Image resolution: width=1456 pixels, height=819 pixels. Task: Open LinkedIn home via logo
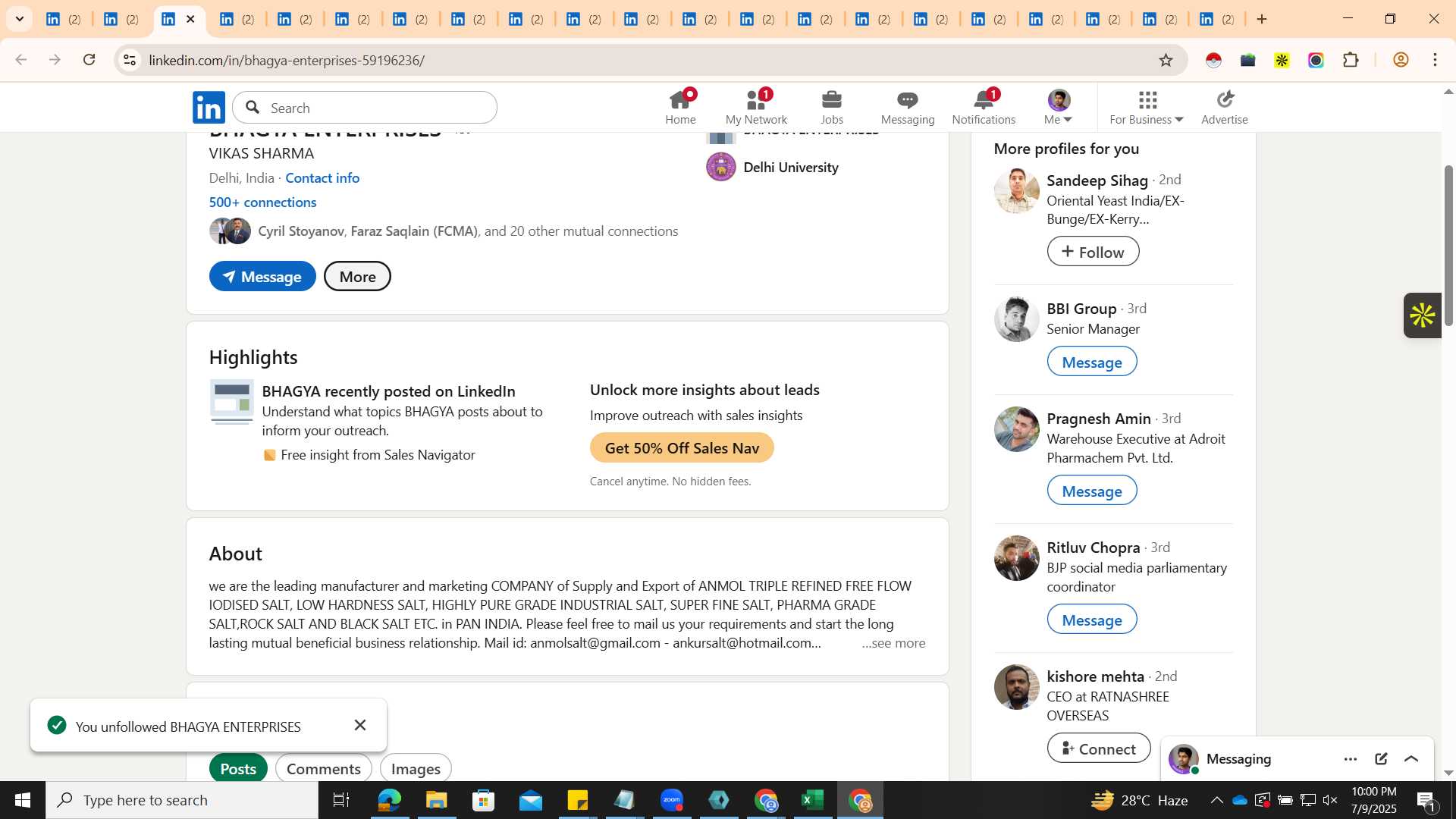(209, 108)
